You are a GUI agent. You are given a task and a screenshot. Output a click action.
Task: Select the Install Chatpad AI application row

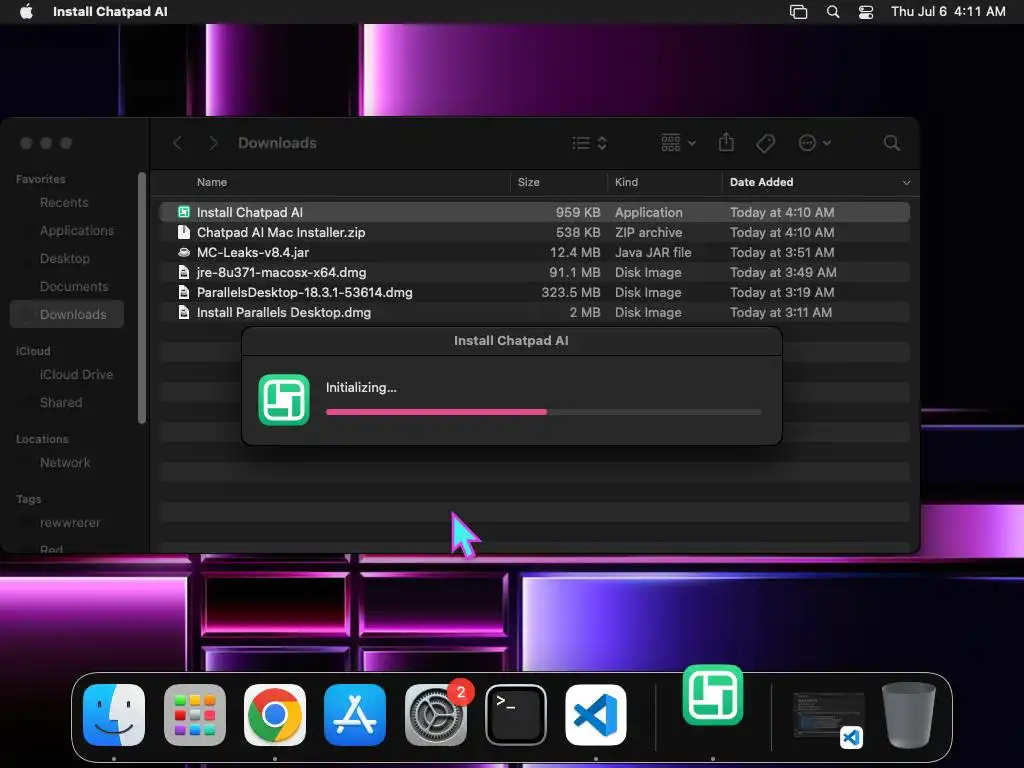(x=534, y=212)
